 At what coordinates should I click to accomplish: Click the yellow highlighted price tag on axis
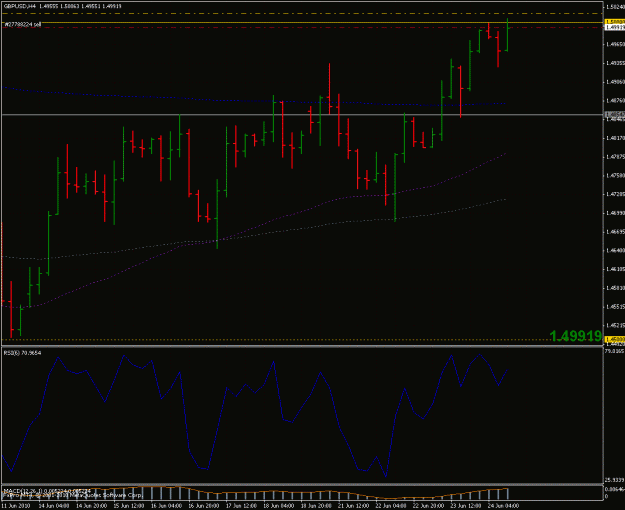615,22
